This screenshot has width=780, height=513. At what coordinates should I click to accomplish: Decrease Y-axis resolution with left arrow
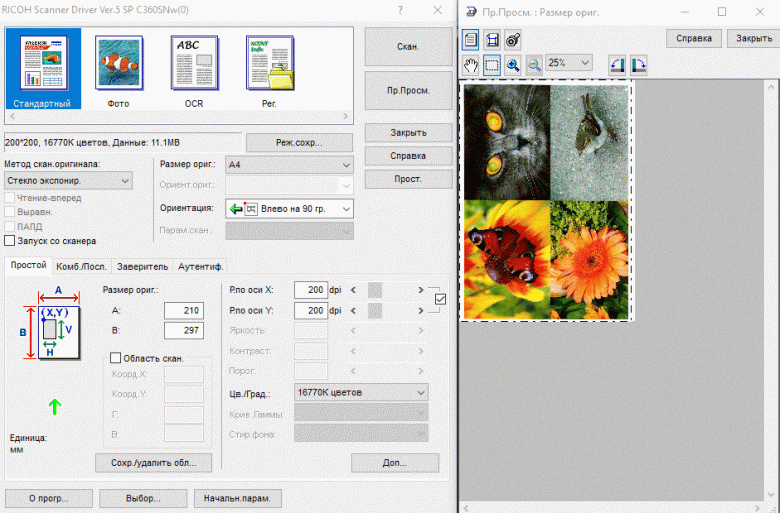(x=353, y=310)
